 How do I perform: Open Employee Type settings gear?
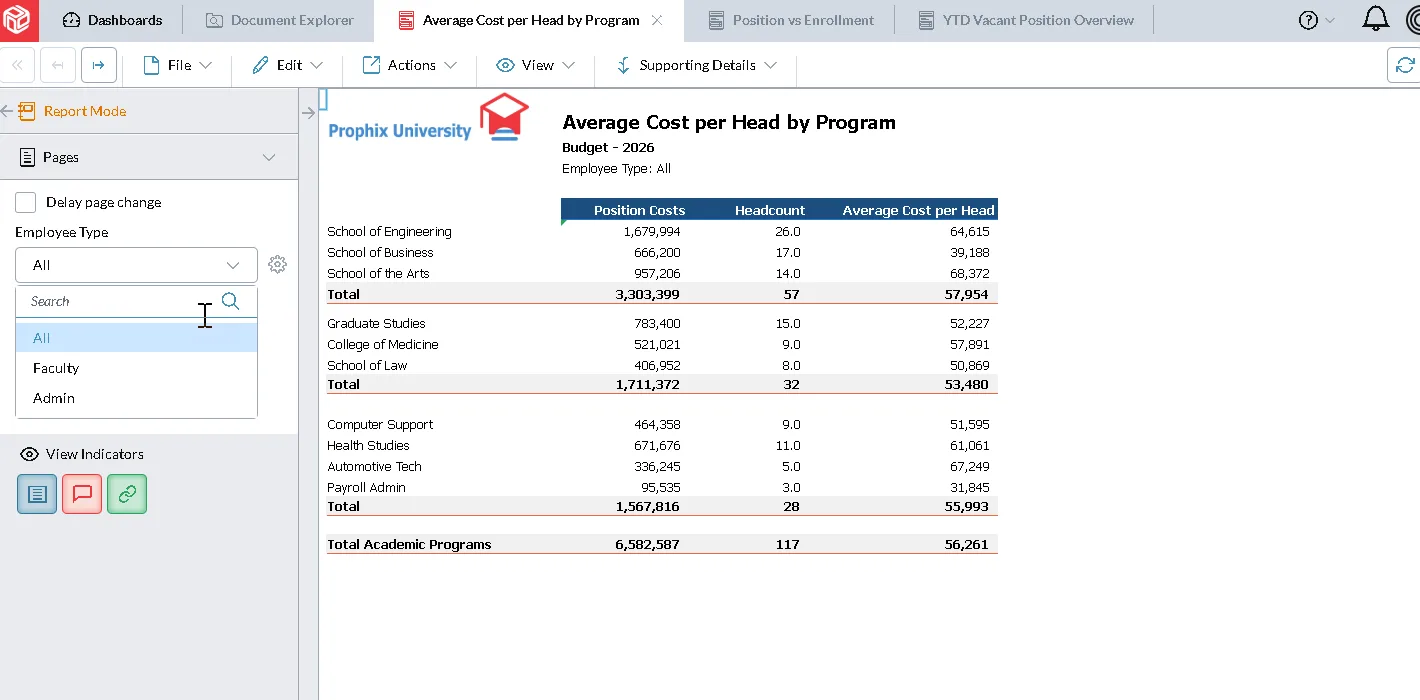point(278,265)
